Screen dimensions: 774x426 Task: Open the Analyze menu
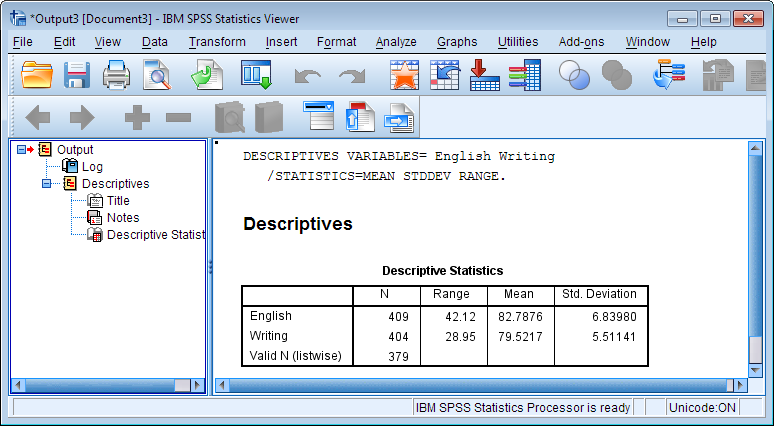coord(396,42)
